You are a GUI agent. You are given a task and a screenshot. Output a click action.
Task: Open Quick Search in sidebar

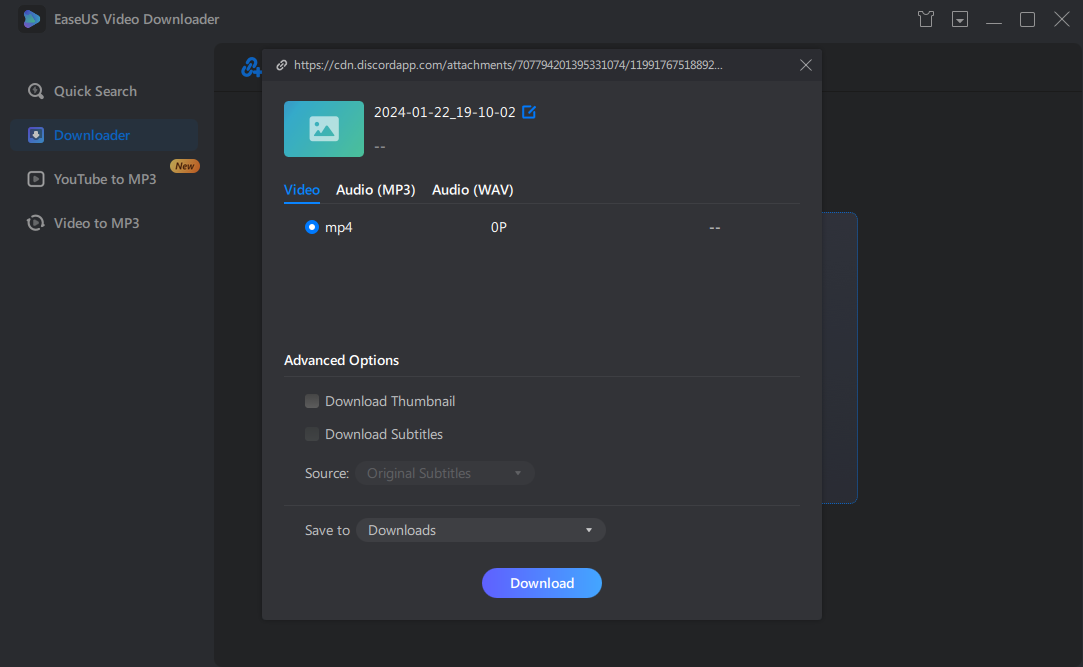click(x=104, y=91)
